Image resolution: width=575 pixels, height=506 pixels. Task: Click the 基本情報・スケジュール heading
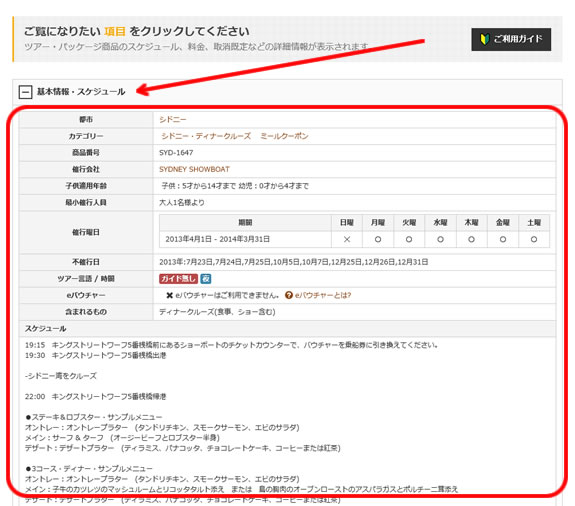pos(81,92)
